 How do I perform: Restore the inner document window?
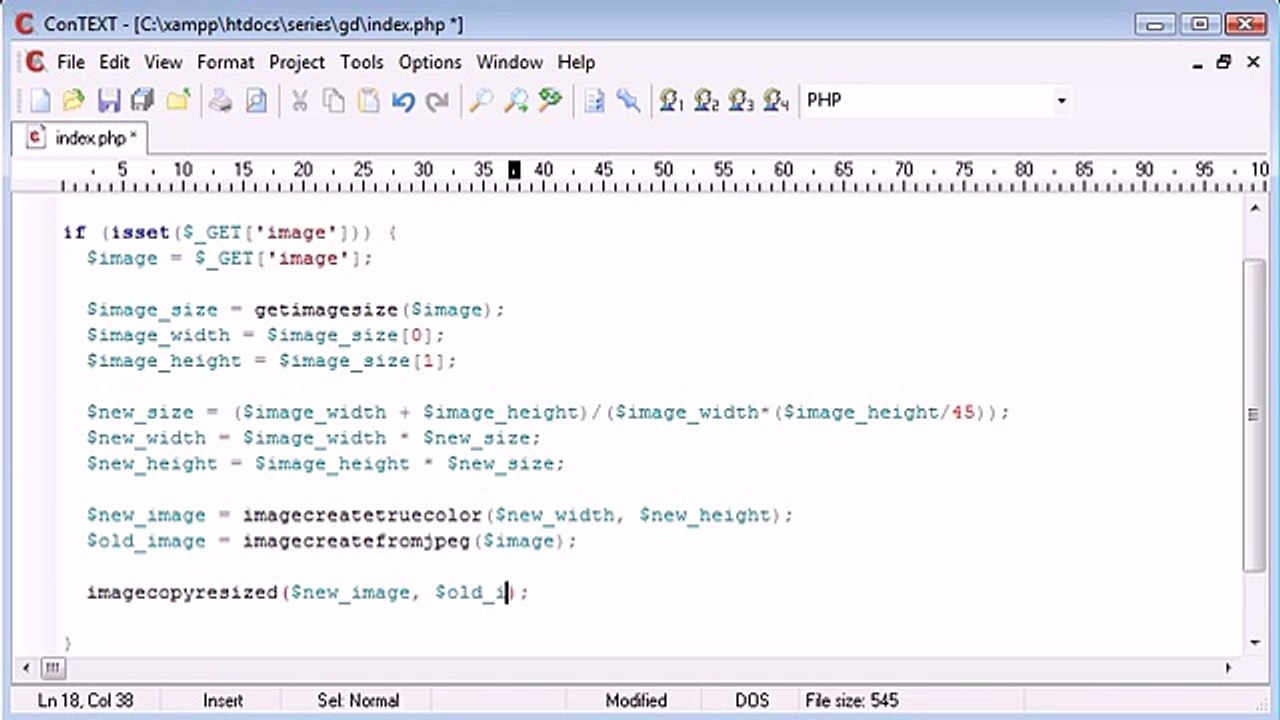(x=1224, y=62)
